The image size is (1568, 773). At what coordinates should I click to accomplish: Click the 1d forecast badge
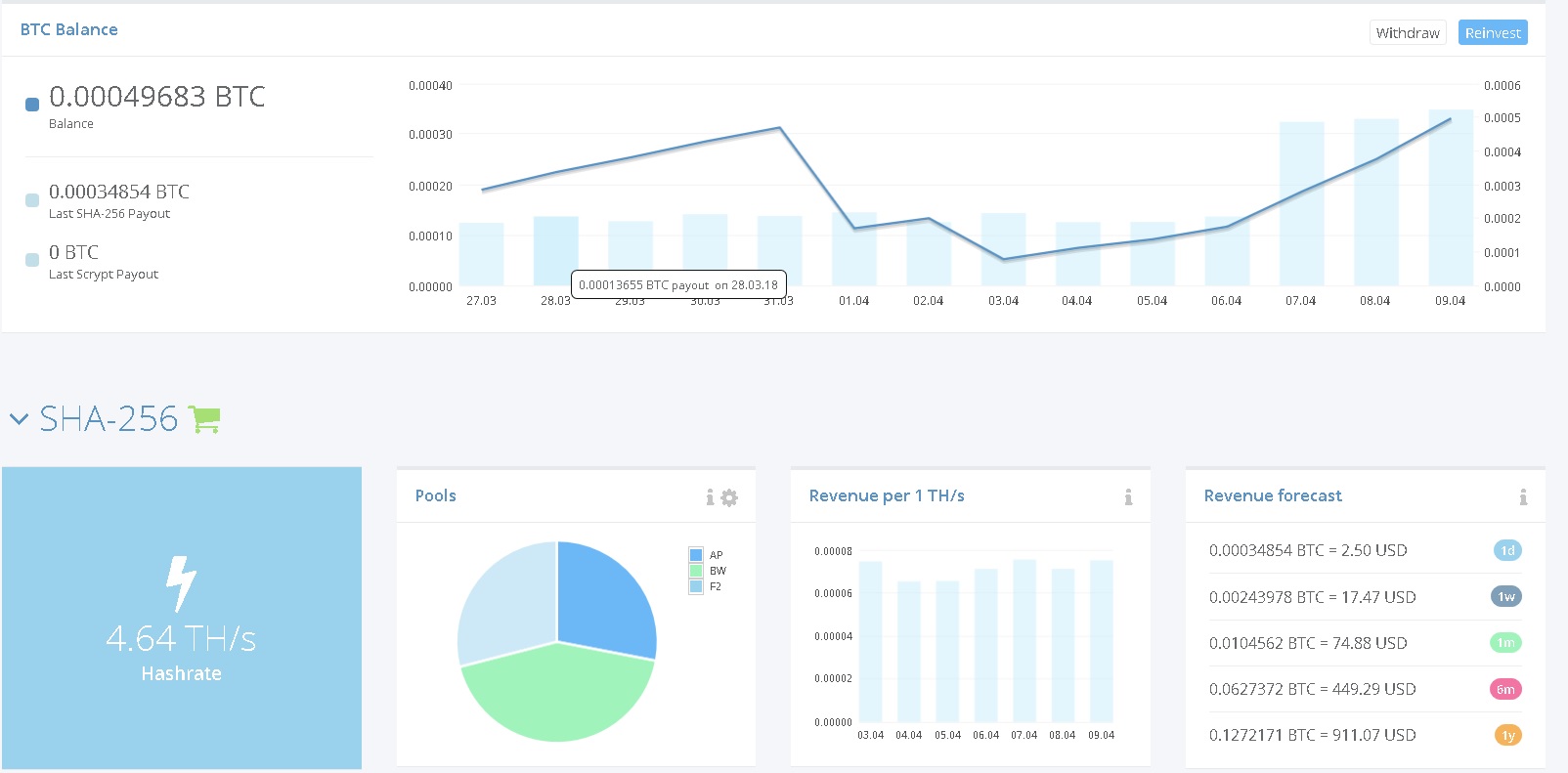pyautogui.click(x=1507, y=550)
